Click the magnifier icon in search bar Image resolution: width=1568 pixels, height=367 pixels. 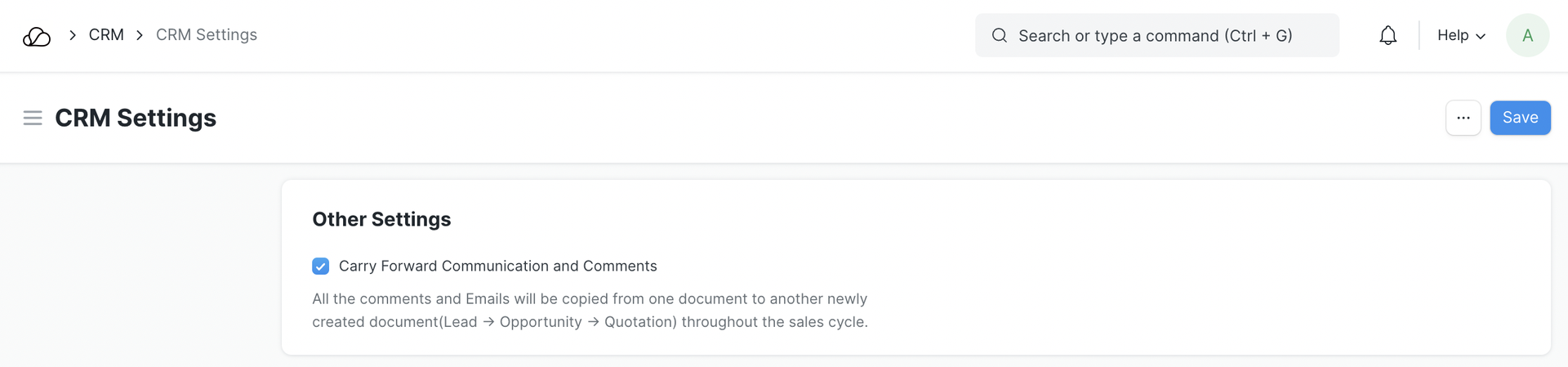[x=999, y=35]
